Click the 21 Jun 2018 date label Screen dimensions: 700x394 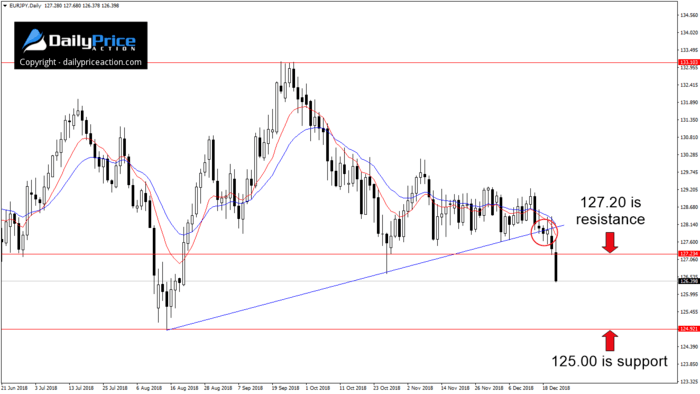[x=15, y=388]
